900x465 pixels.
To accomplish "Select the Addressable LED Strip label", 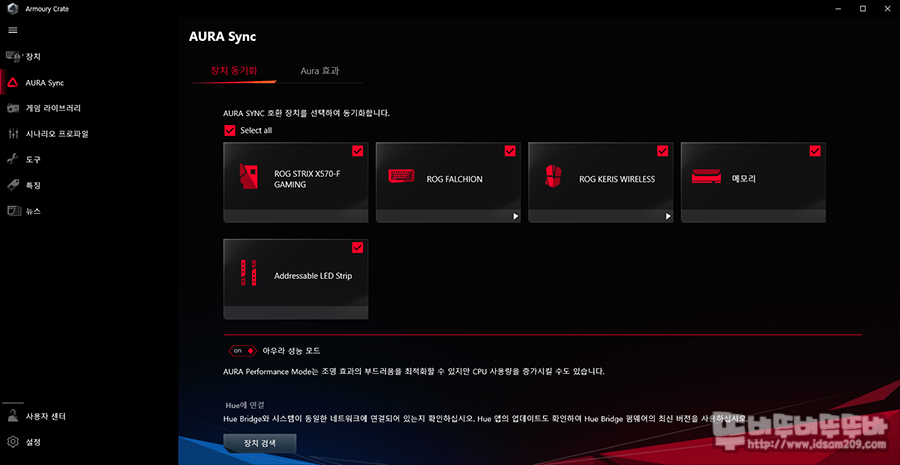I will click(x=313, y=276).
